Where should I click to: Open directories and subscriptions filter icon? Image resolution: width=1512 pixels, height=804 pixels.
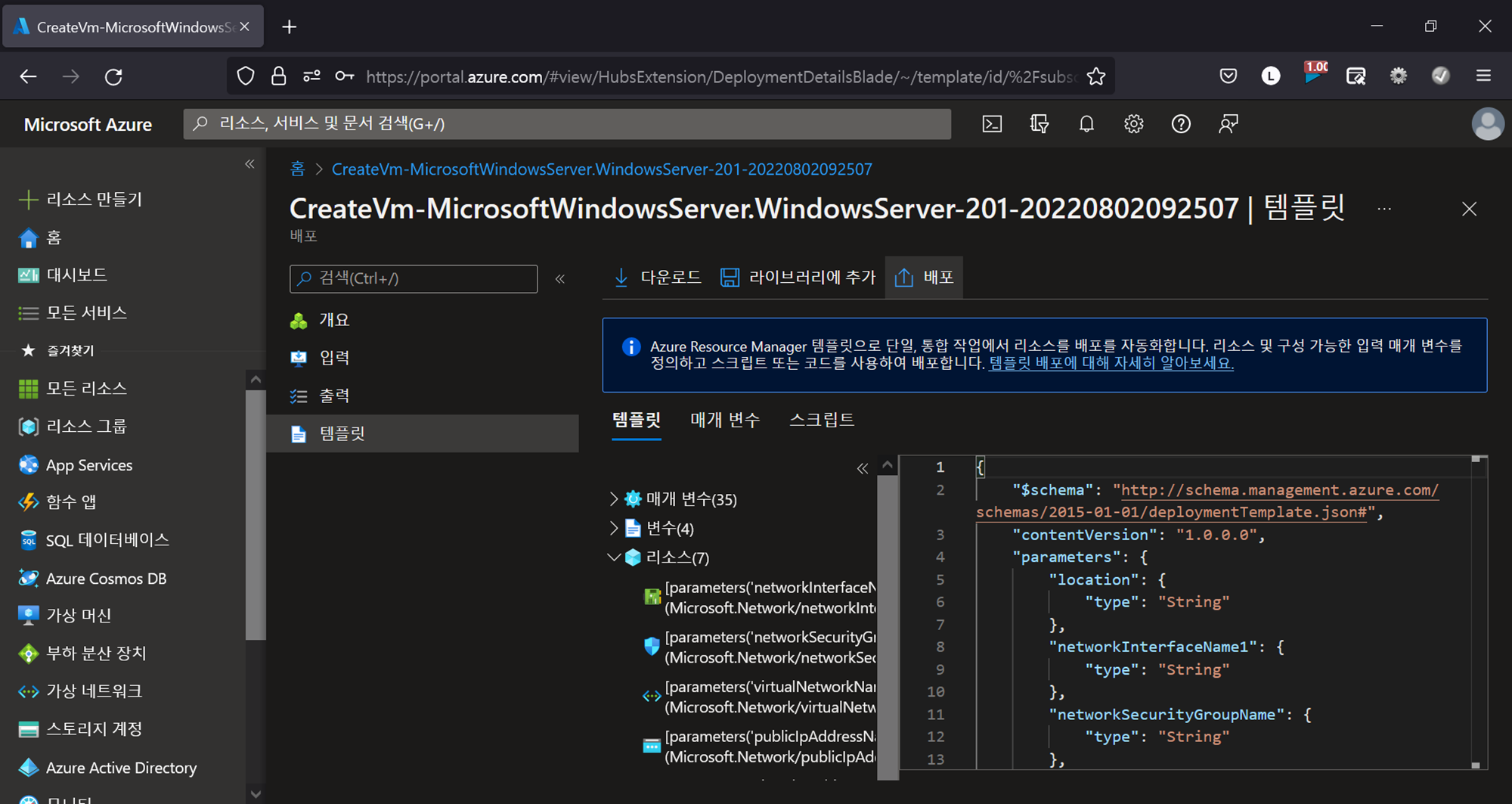point(1039,124)
